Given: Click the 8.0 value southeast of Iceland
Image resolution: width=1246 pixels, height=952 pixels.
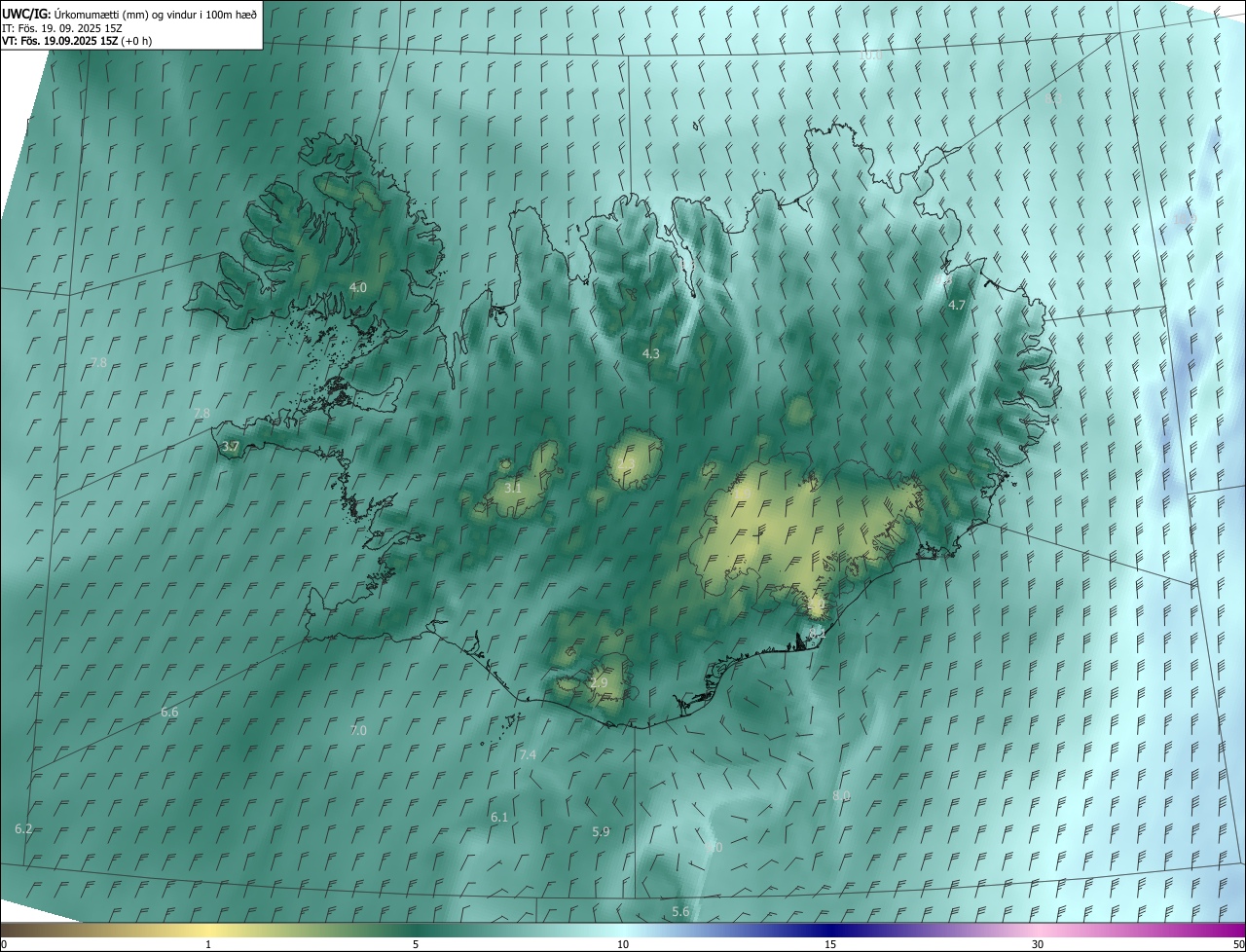Looking at the screenshot, I should (841, 796).
